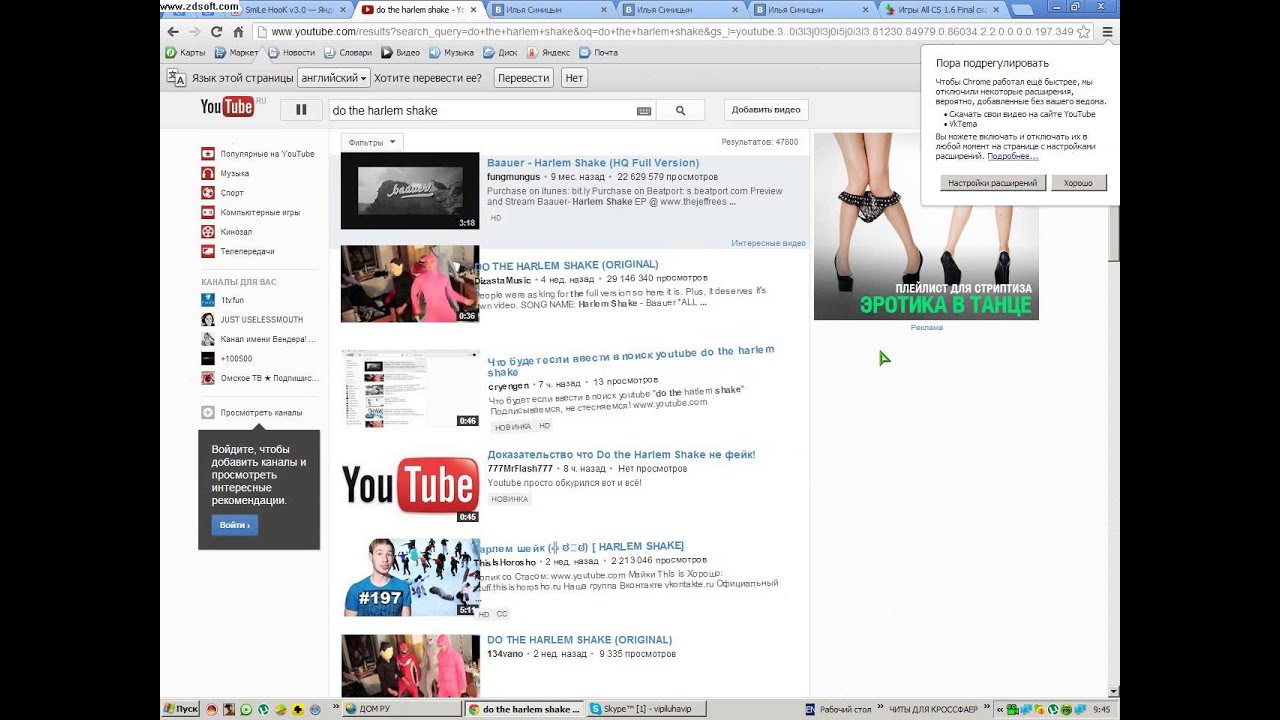This screenshot has width=1280, height=720.
Task: Click the browser home icon
Action: (x=238, y=32)
